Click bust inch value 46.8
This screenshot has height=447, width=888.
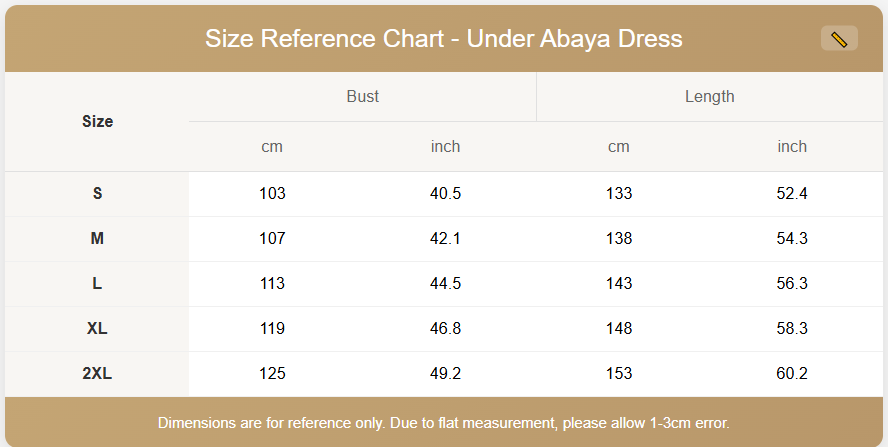click(445, 329)
